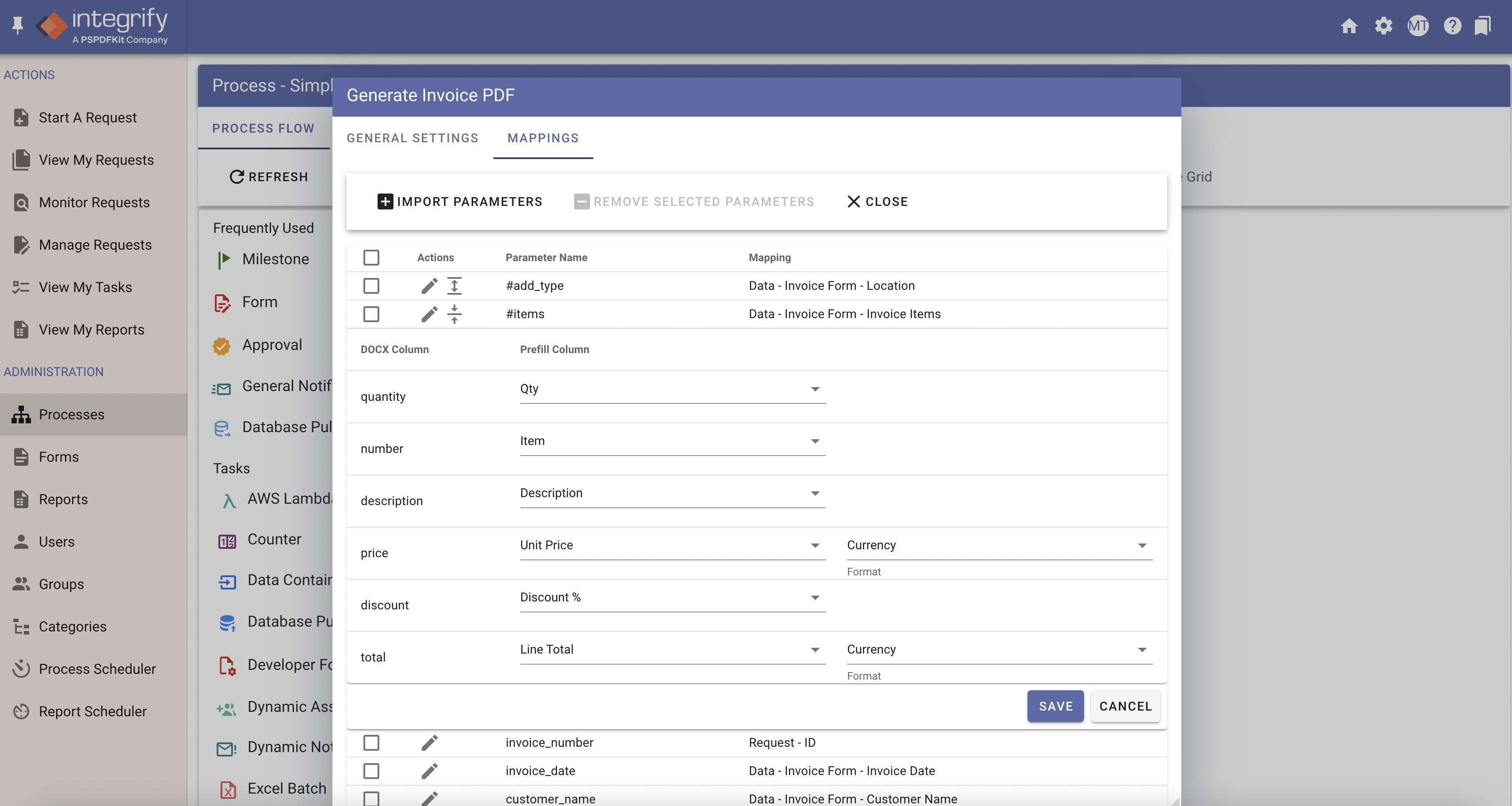Select the Process Flow tab

point(263,128)
